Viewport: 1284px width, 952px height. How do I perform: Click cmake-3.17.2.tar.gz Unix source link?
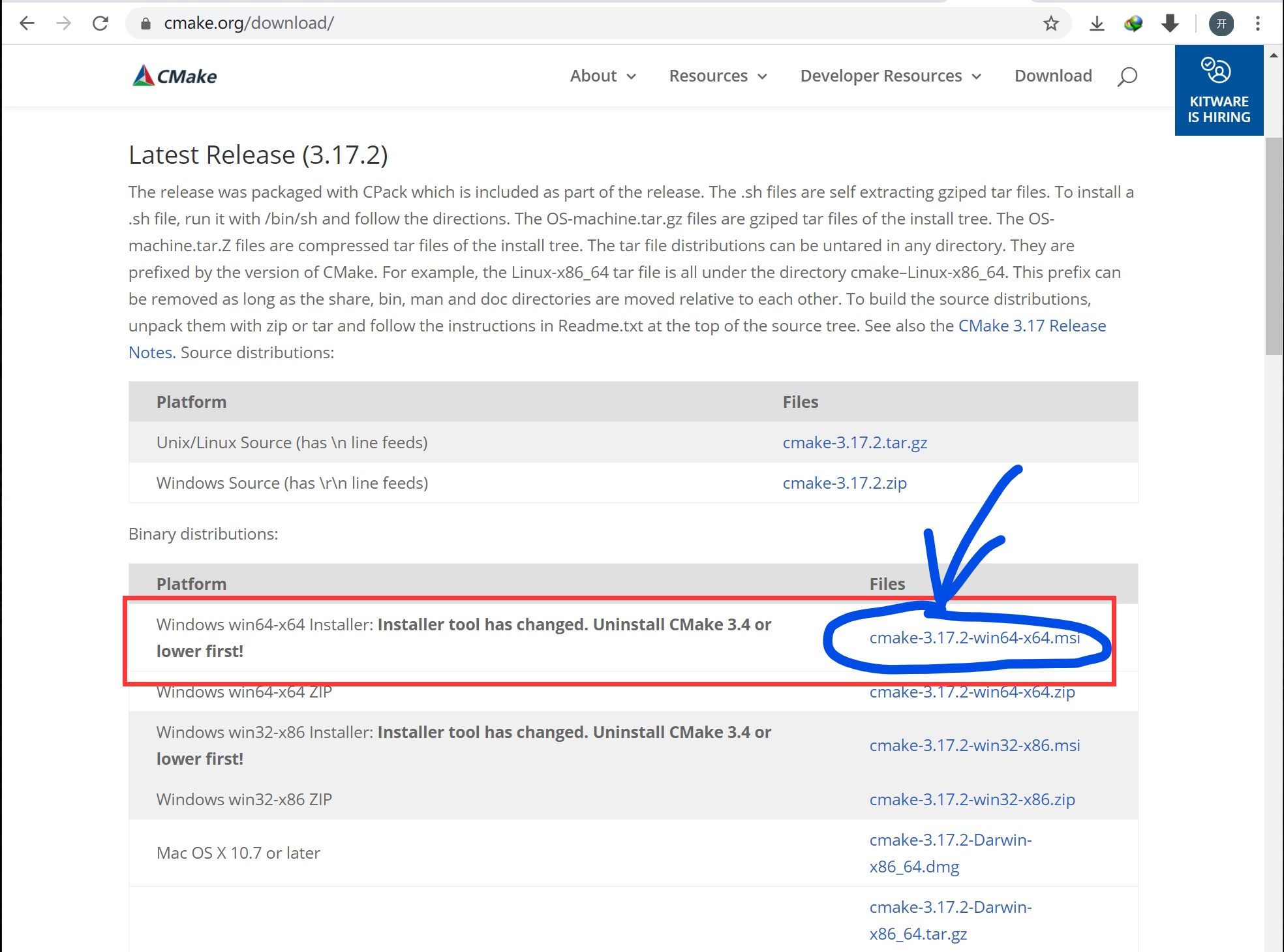click(854, 442)
